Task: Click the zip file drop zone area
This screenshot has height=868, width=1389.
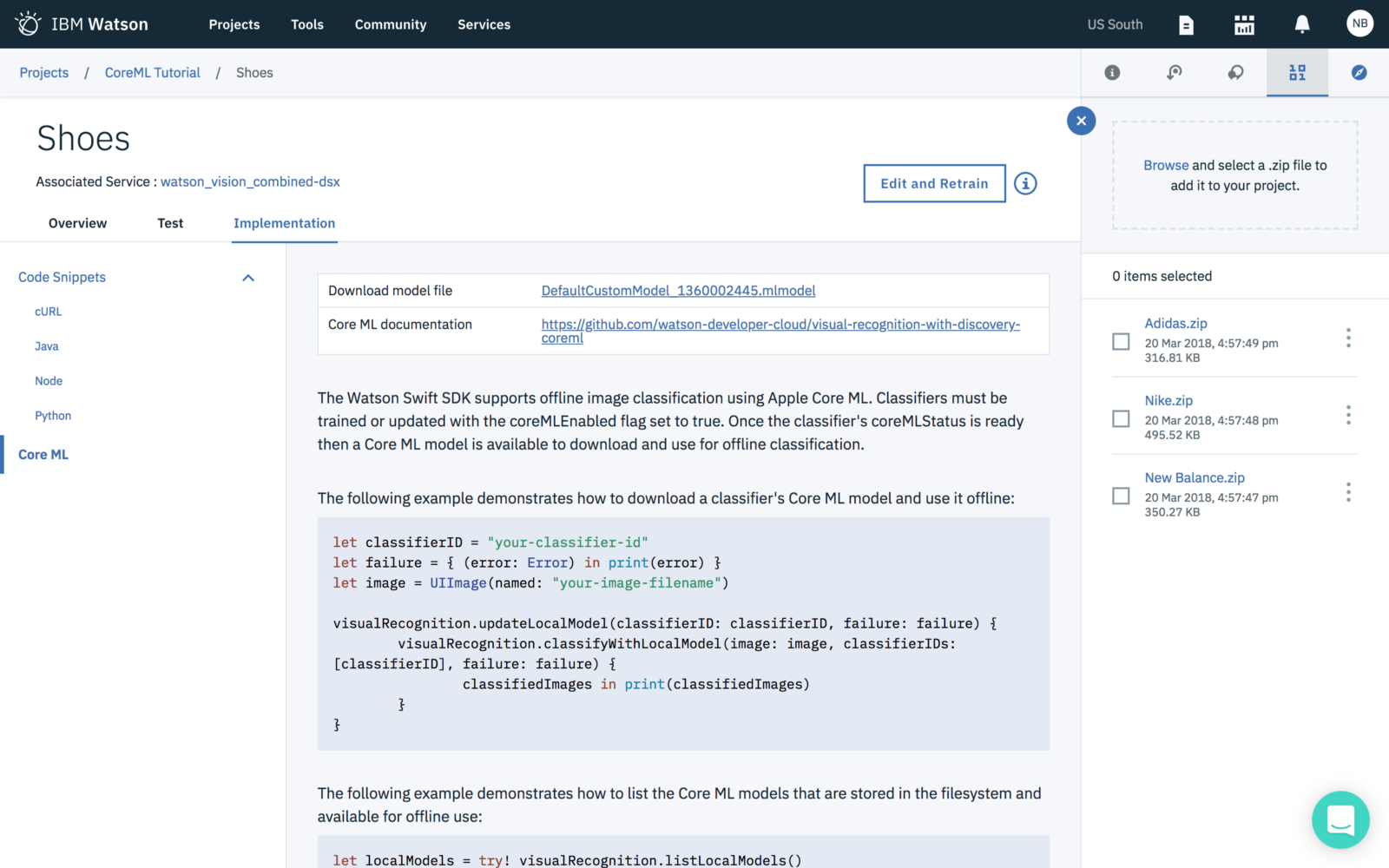Action: 1235,175
